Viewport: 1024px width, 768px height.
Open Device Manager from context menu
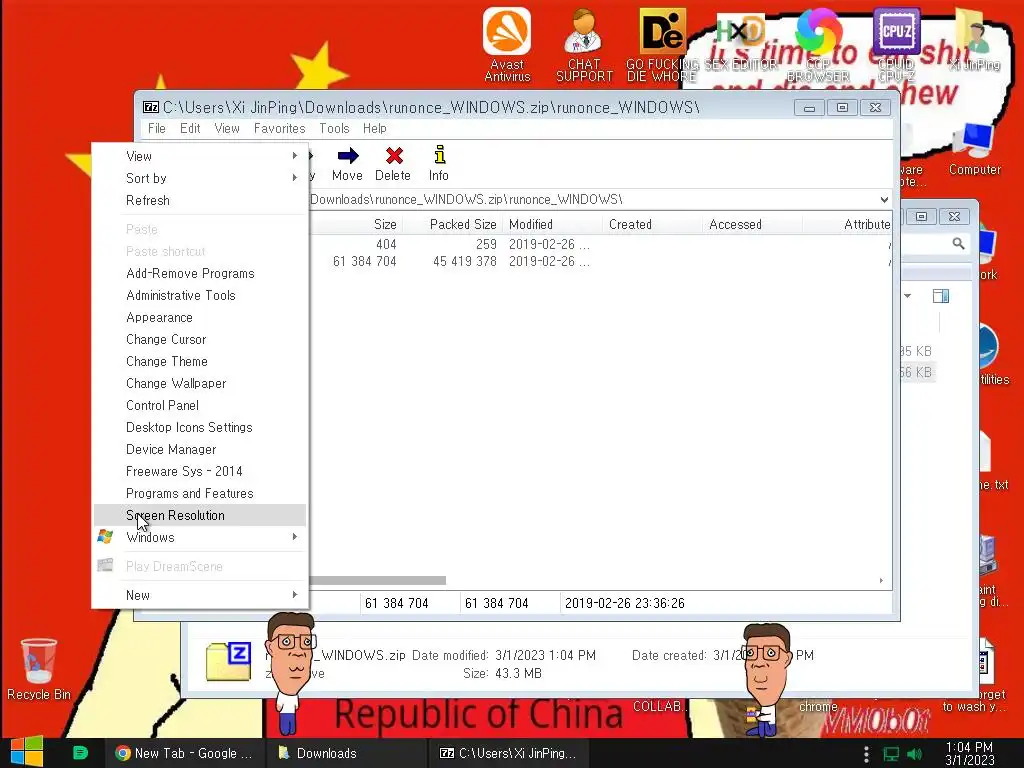pyautogui.click(x=199, y=449)
